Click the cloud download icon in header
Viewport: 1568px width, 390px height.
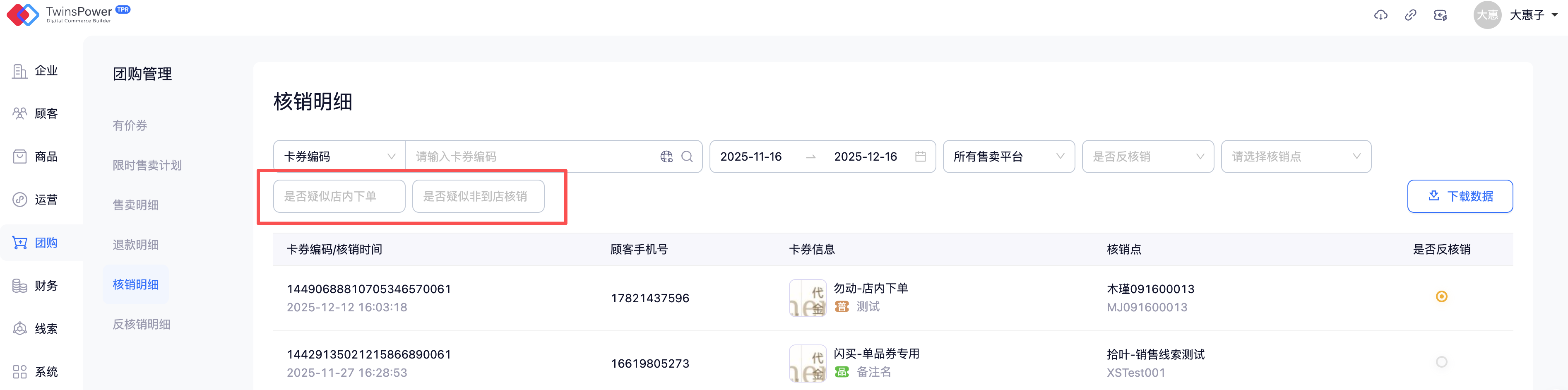click(x=1380, y=15)
